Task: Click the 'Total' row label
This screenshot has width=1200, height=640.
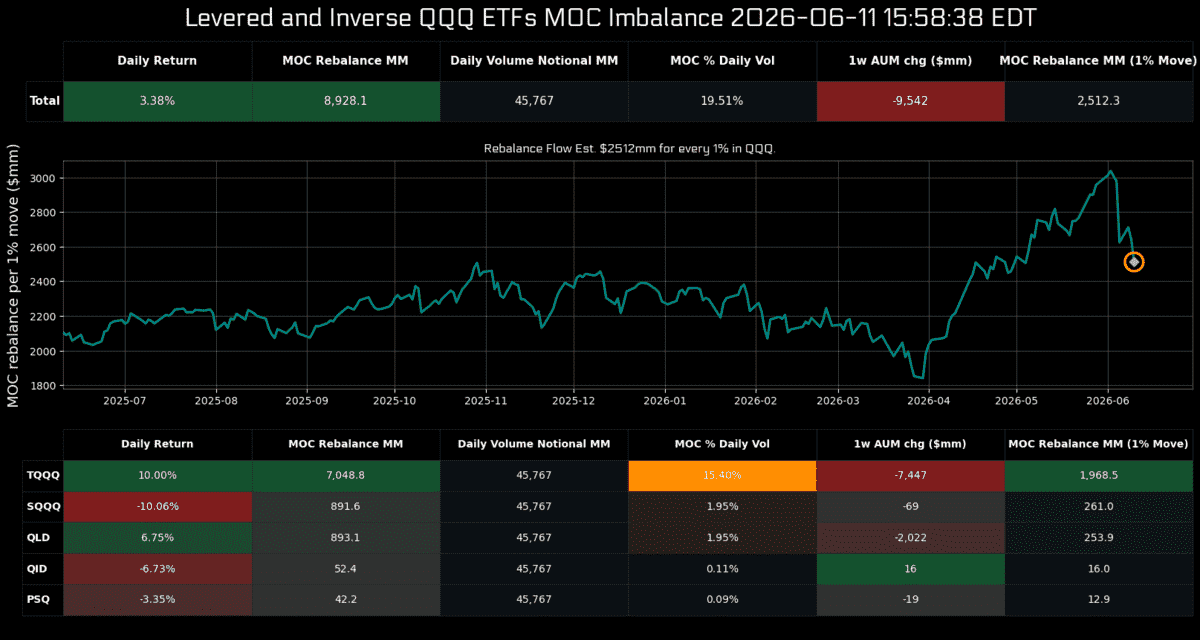Action: pos(45,101)
